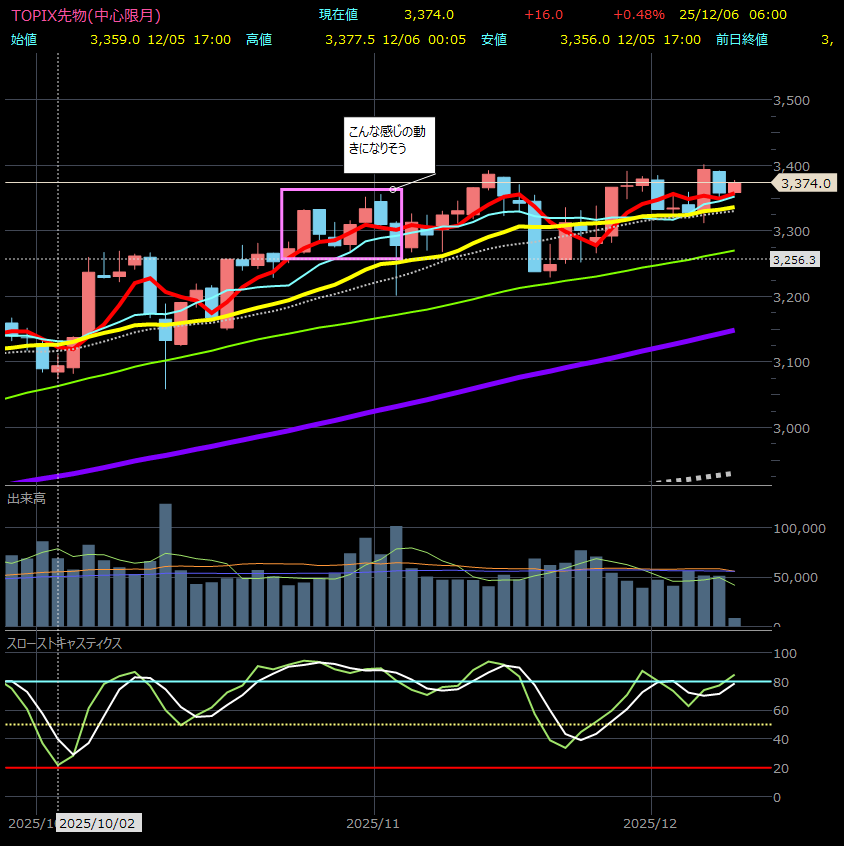This screenshot has height=846, width=844.
Task: Click the shortest, rightmost volume bar
Action: pyautogui.click(x=735, y=622)
